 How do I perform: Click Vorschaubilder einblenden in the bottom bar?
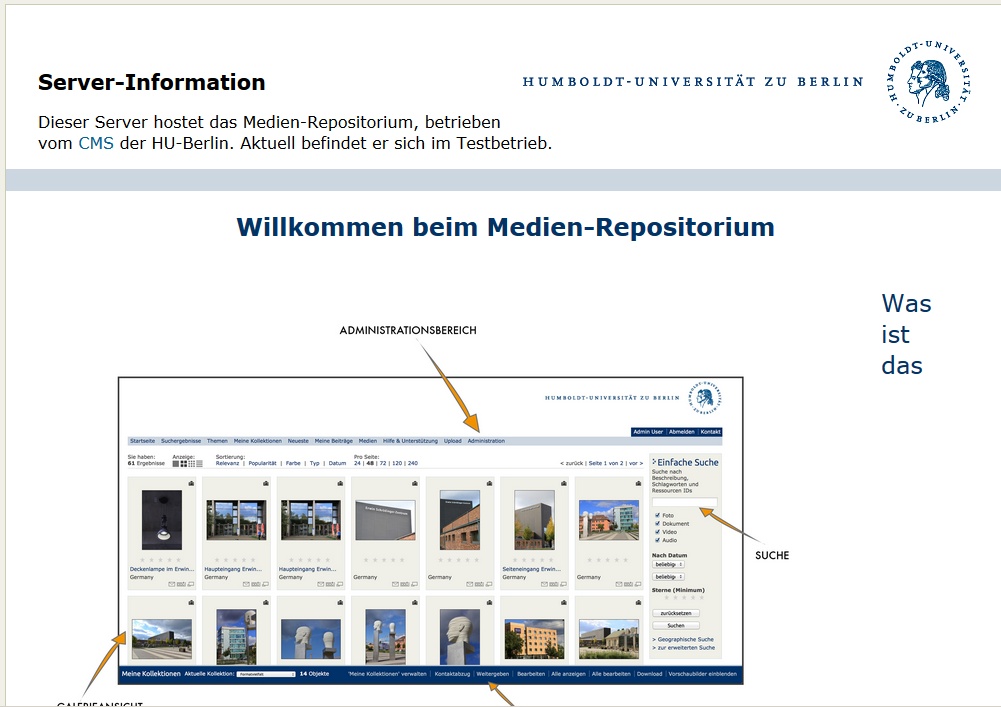702,674
